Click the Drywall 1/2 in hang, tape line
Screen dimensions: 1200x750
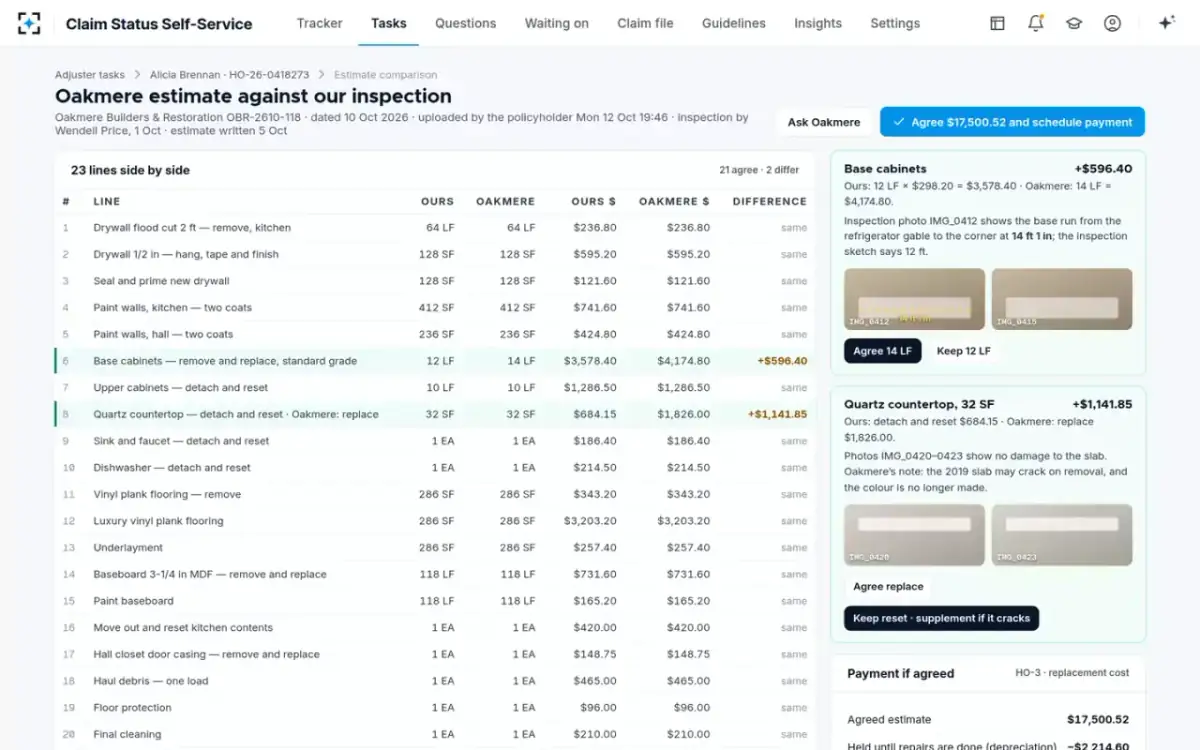186,254
